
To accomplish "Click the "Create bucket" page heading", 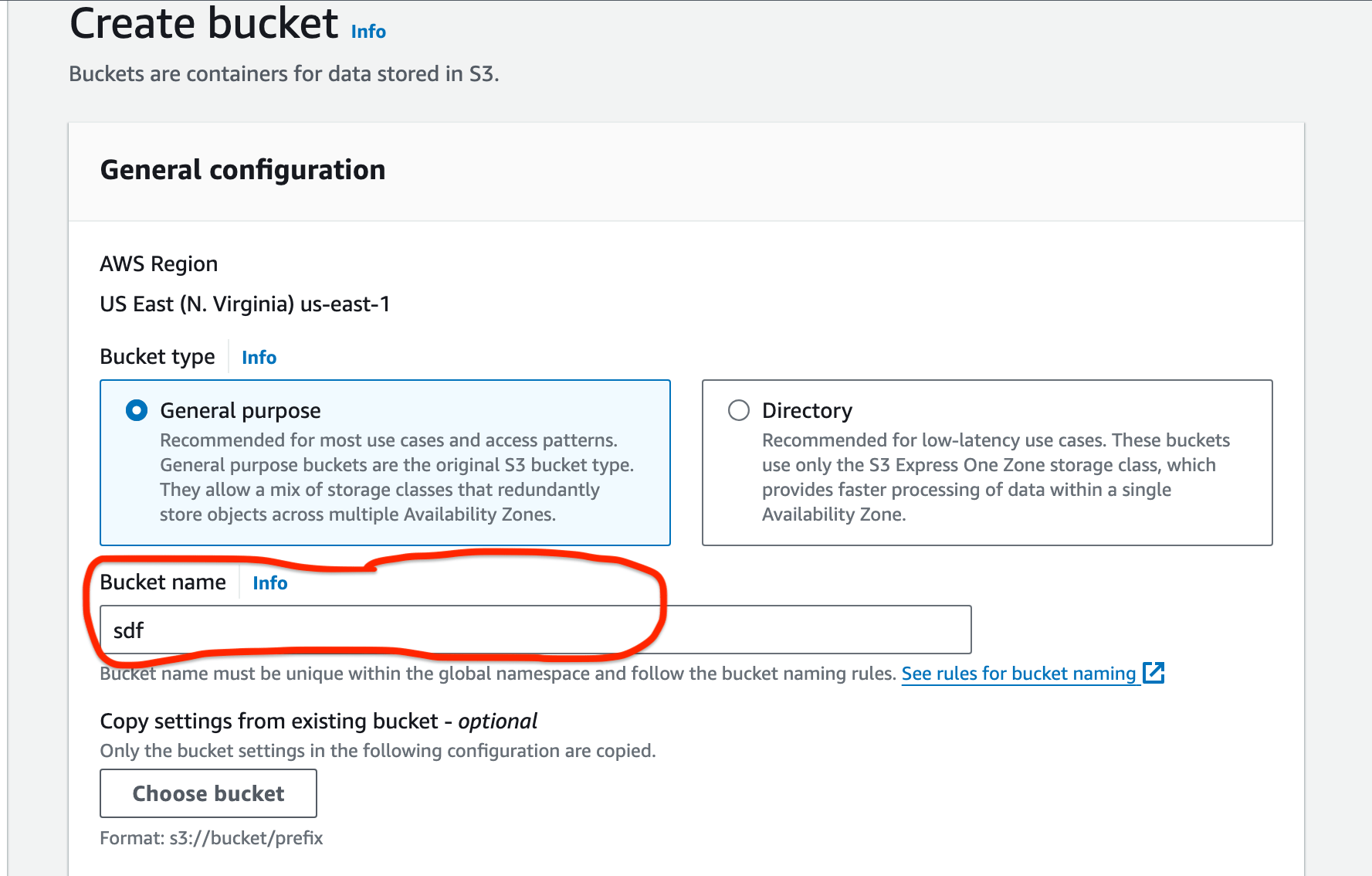I will [205, 24].
